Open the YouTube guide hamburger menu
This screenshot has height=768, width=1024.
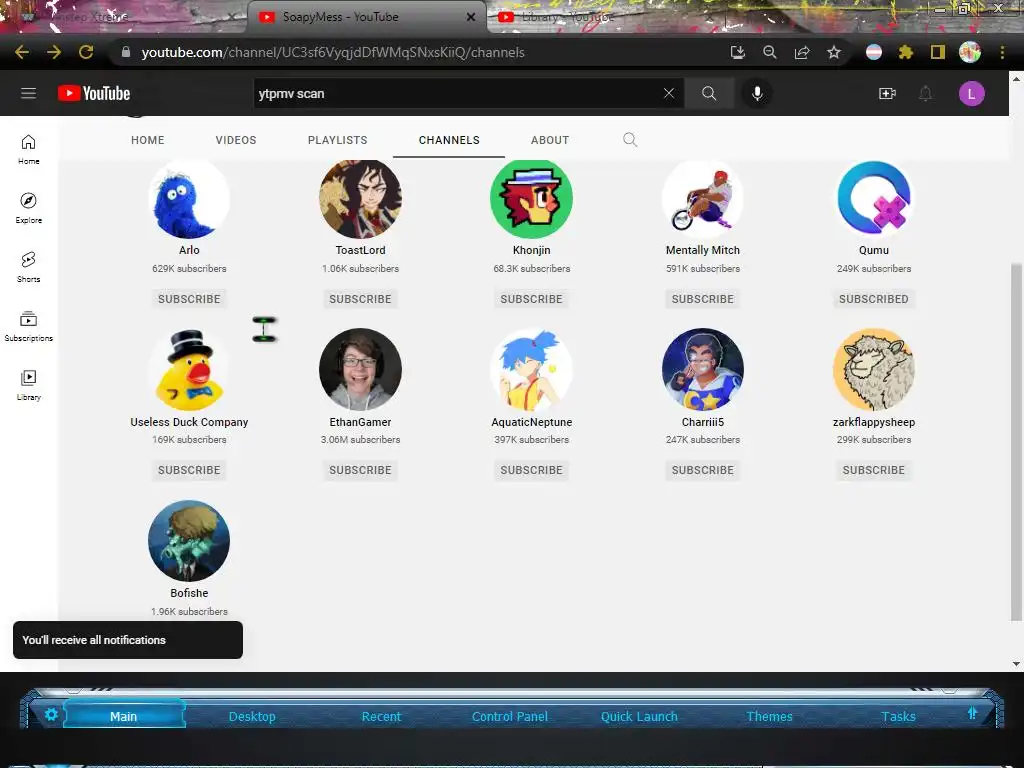pyautogui.click(x=28, y=93)
